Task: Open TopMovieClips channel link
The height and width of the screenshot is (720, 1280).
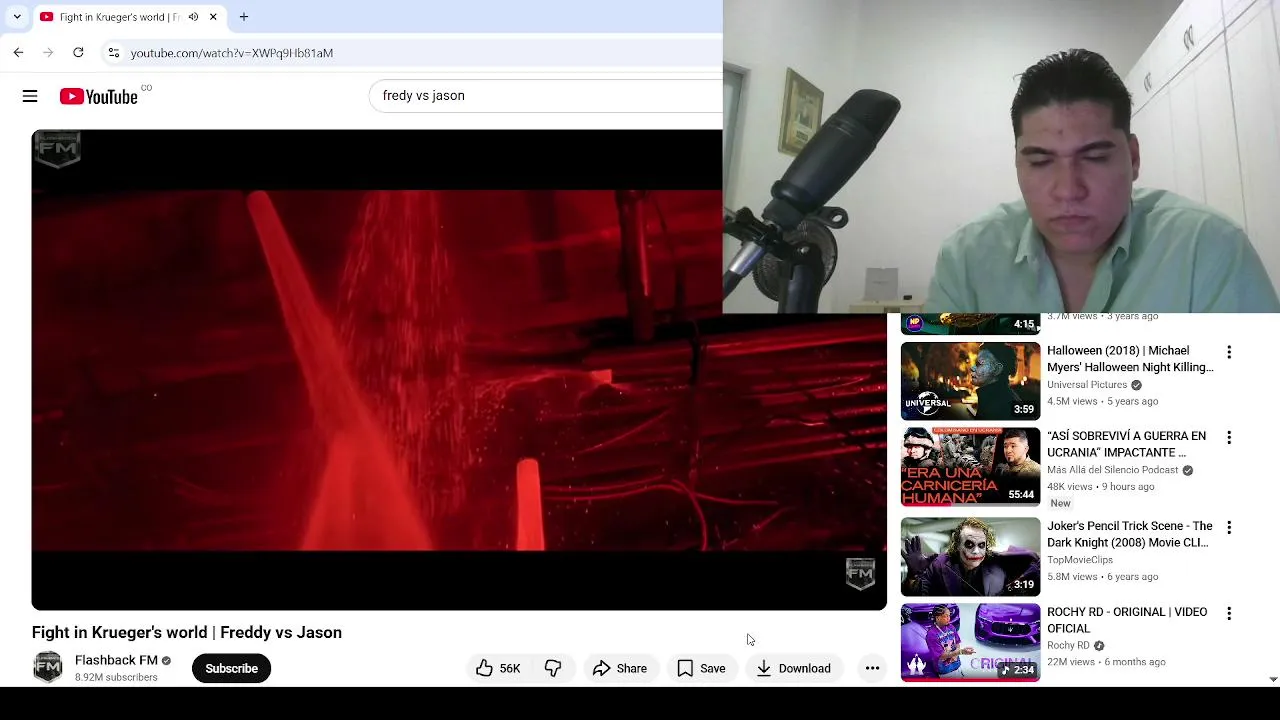Action: 1080,560
